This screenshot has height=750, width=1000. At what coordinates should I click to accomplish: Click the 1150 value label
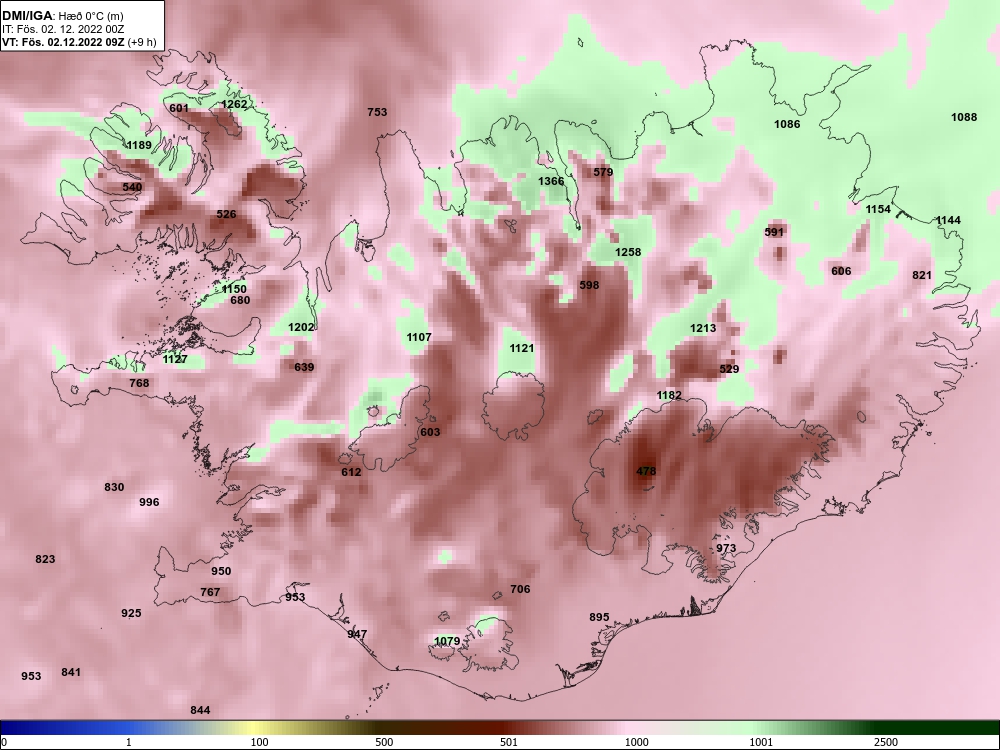[x=234, y=289]
